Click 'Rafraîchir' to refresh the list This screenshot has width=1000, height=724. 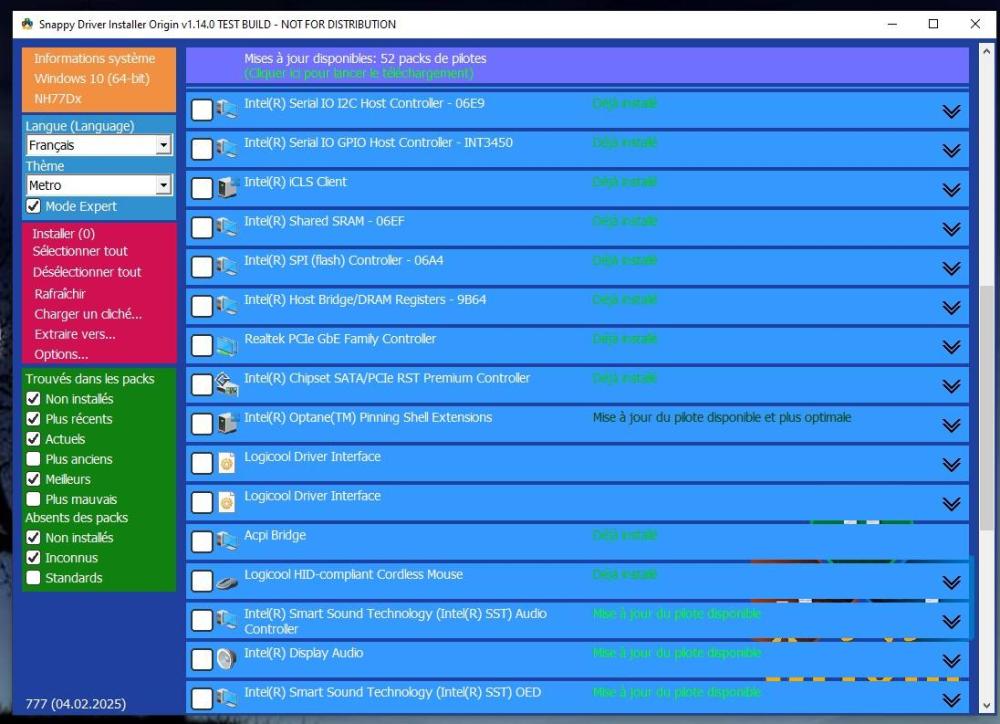click(60, 294)
